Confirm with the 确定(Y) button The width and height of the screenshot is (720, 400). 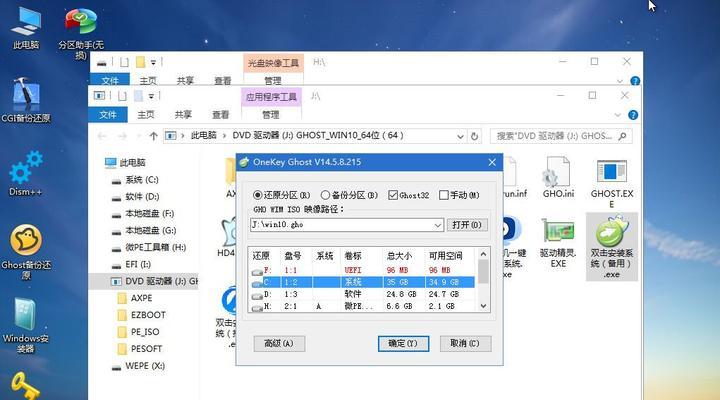[403, 344]
